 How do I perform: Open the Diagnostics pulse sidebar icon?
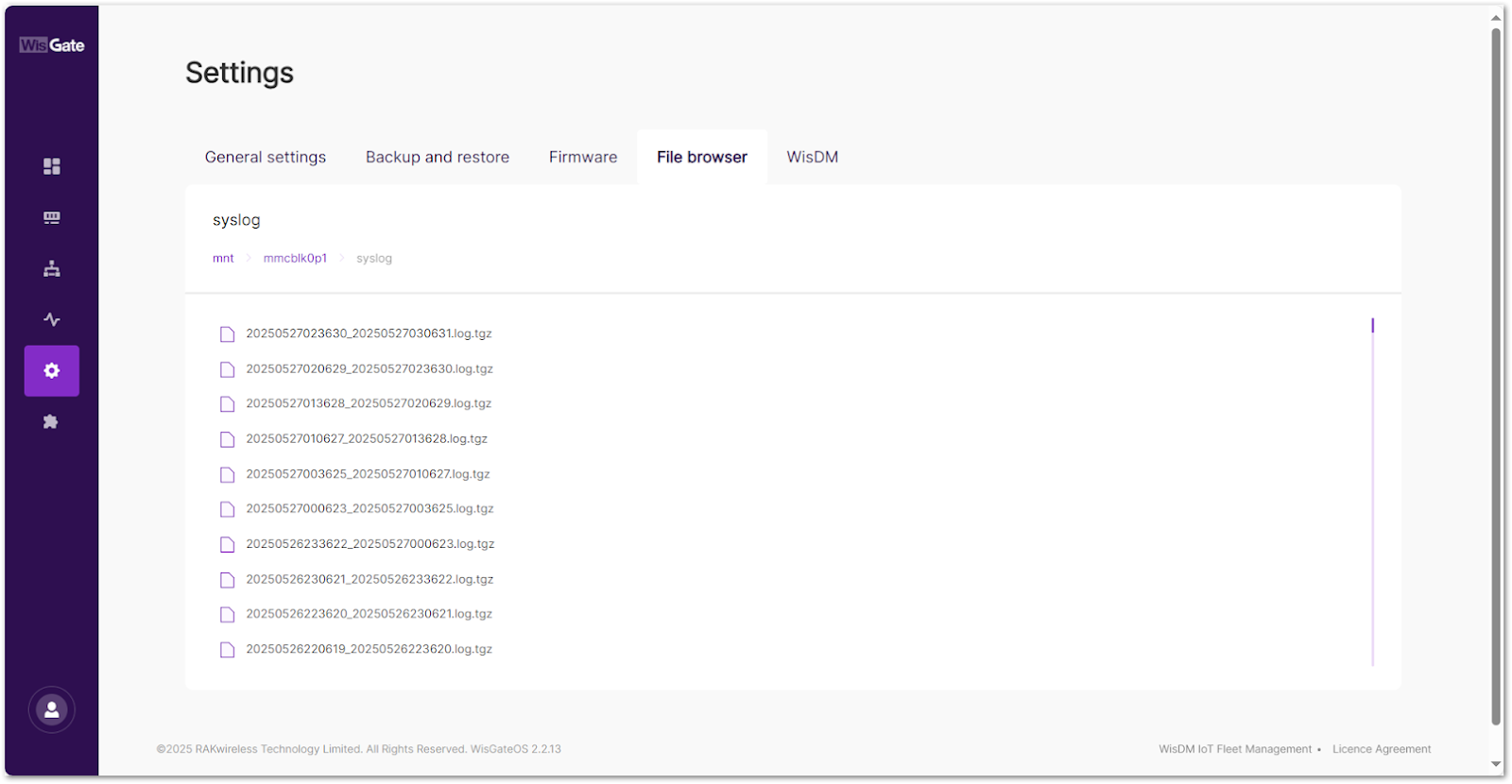pyautogui.click(x=52, y=320)
